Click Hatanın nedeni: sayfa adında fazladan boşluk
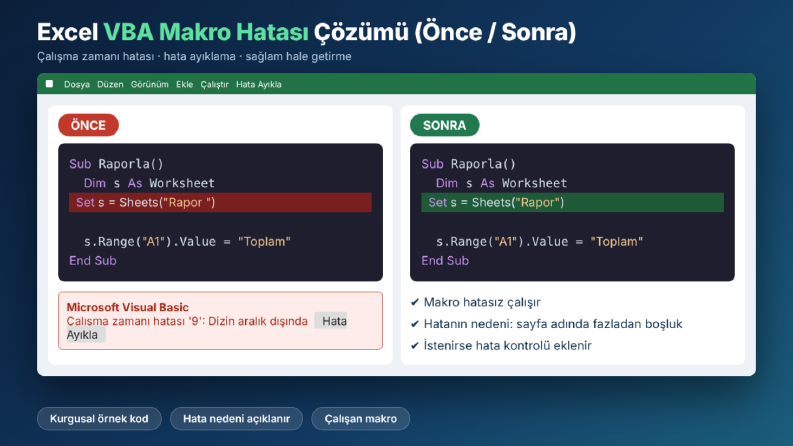 [x=553, y=324]
